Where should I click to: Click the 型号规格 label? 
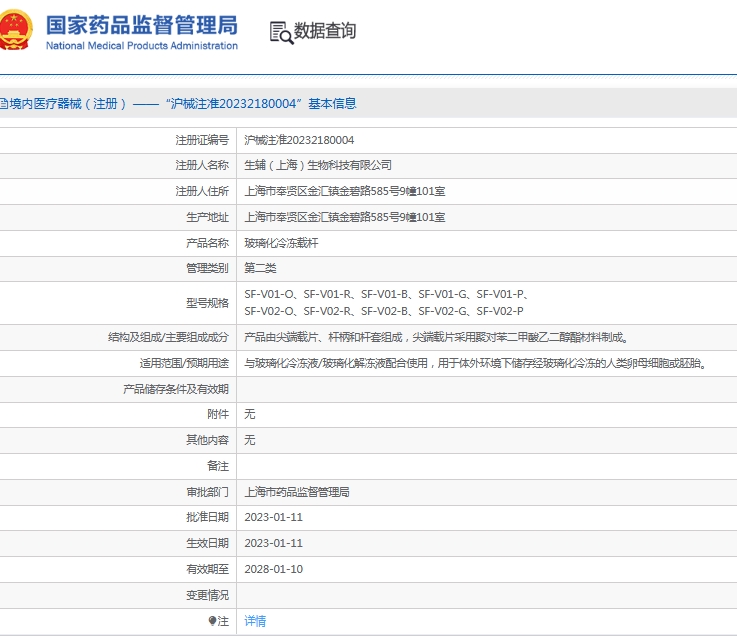pyautogui.click(x=207, y=303)
